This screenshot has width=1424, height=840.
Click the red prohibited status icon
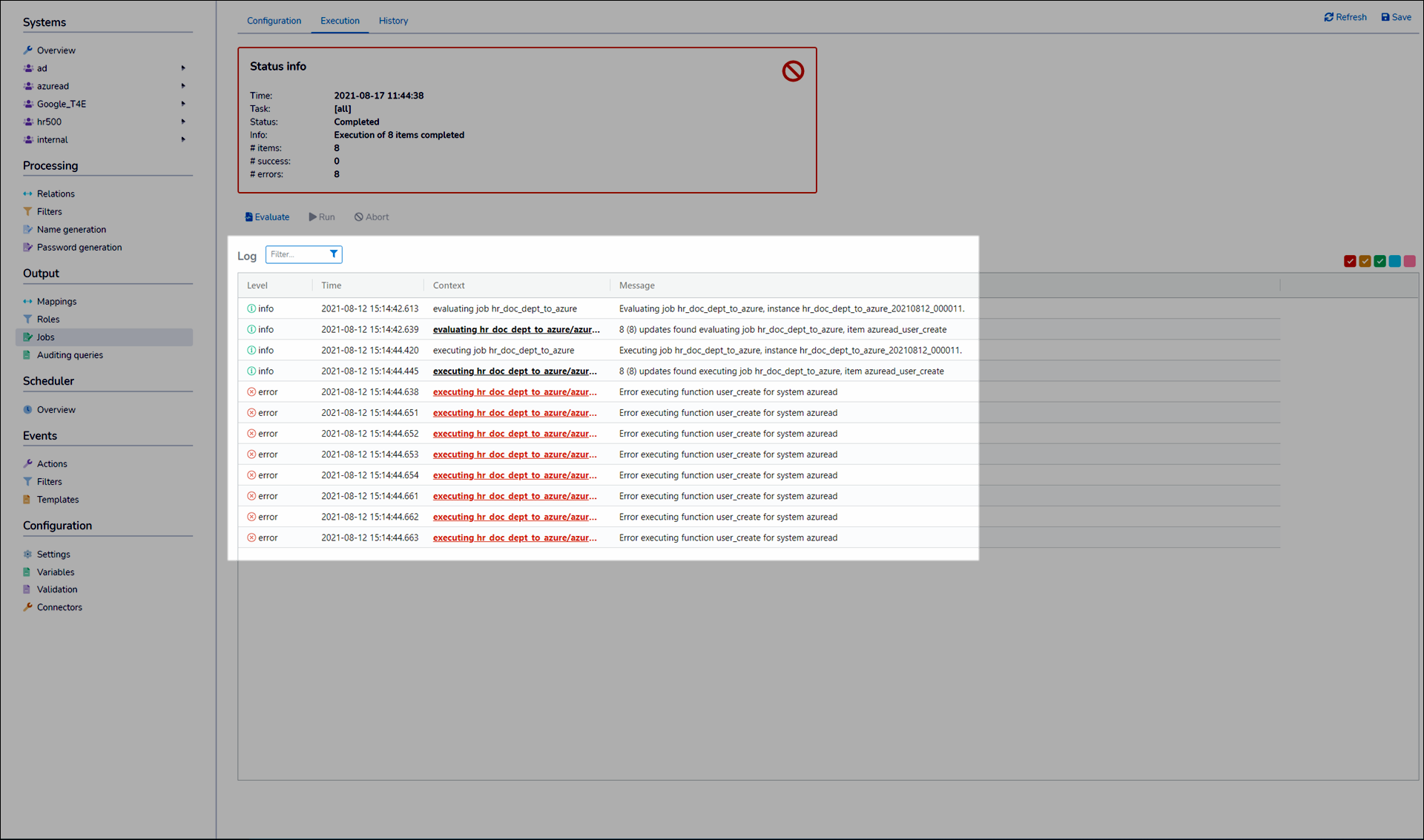pyautogui.click(x=793, y=71)
